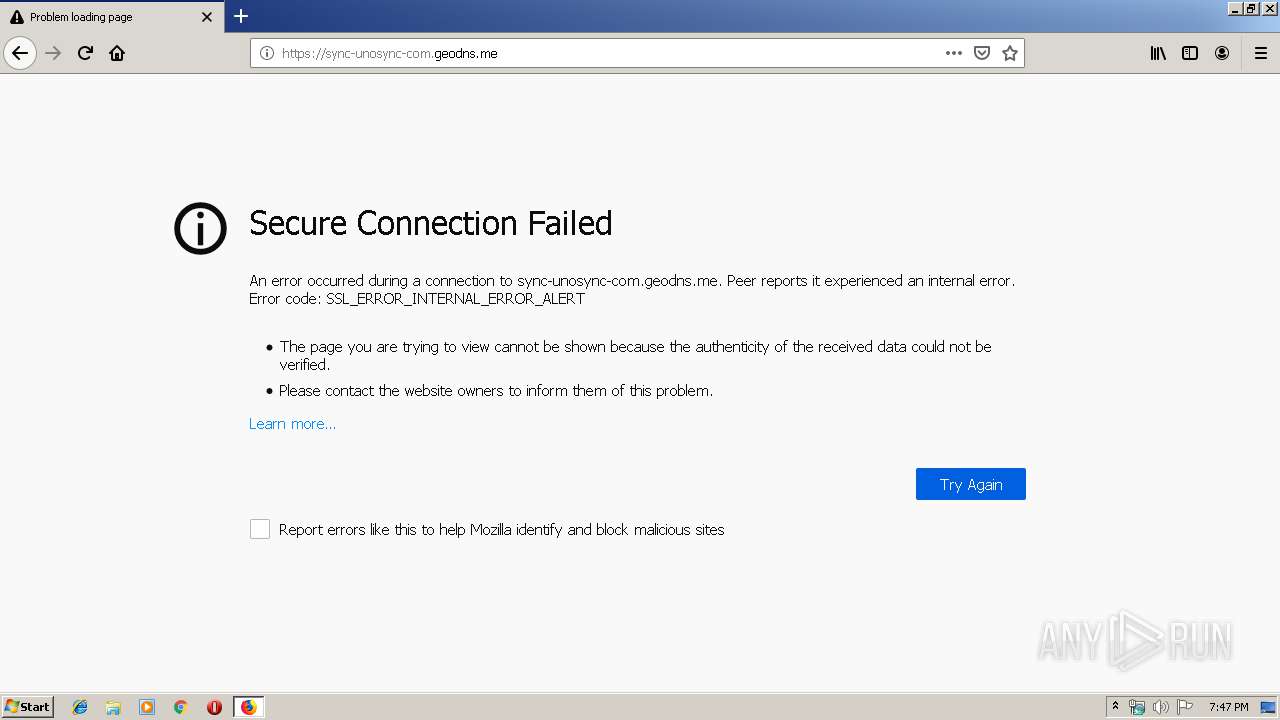Minimize the Firefox window
This screenshot has height=720, width=1280.
coord(1235,8)
